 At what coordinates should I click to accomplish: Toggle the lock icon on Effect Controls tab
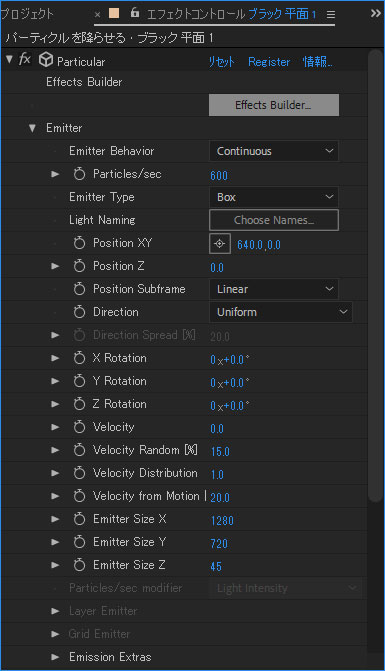[x=135, y=13]
